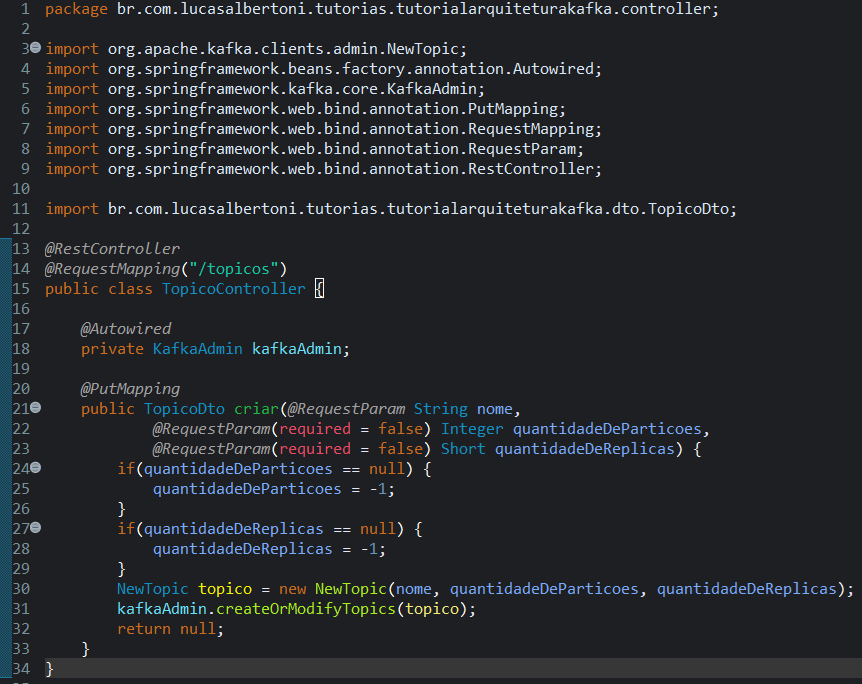This screenshot has height=684, width=862.
Task: Click the "/topicos" mapping string
Action: tap(231, 268)
